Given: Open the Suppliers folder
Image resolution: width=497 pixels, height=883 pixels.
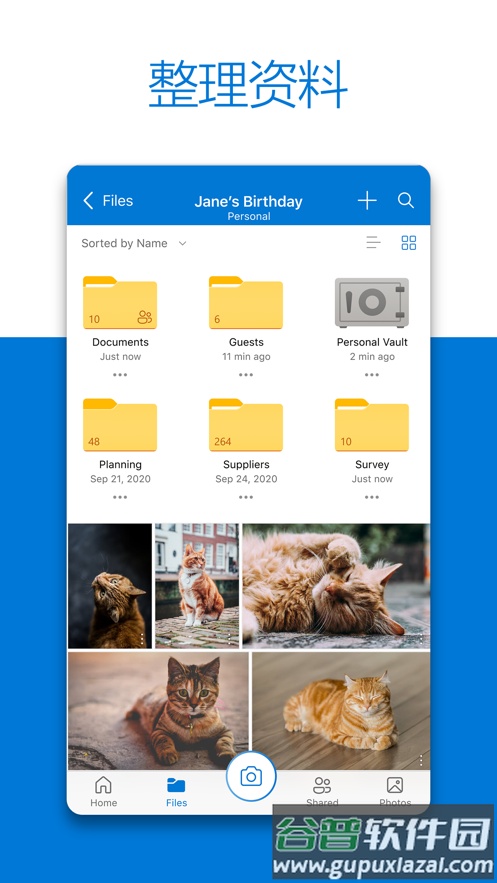Looking at the screenshot, I should (x=246, y=425).
